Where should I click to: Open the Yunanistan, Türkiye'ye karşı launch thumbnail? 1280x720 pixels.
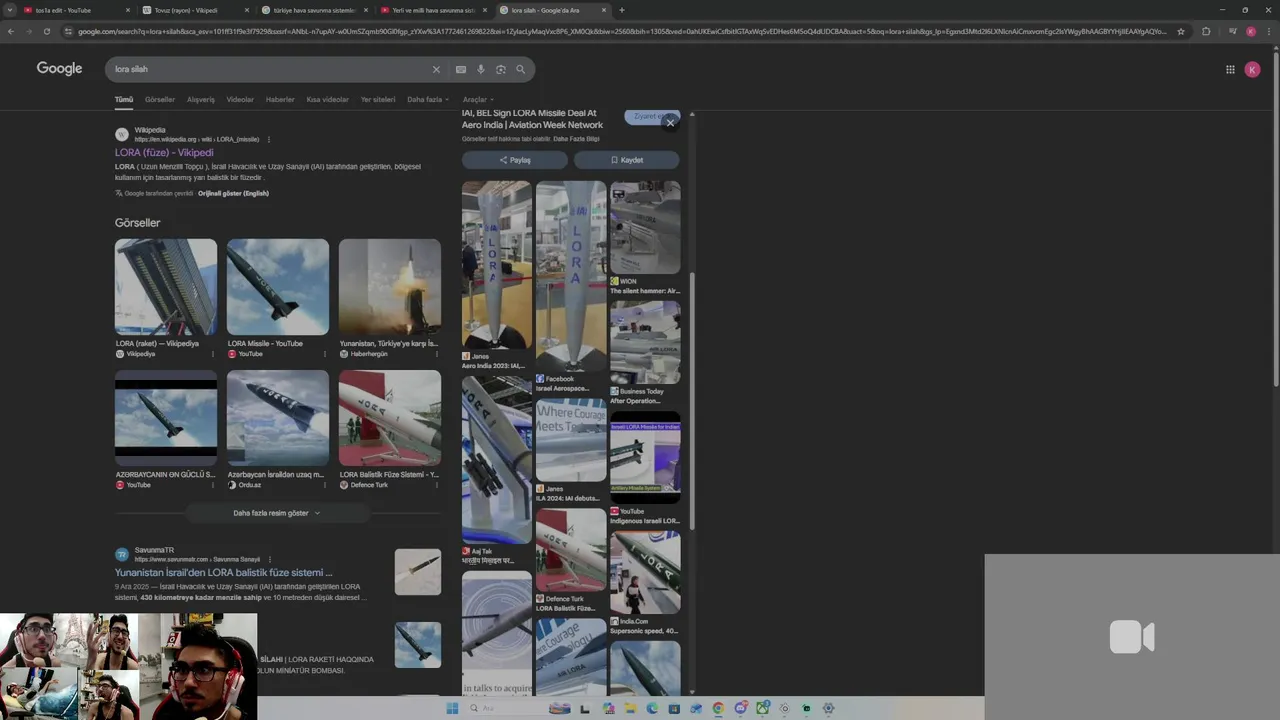pos(390,287)
